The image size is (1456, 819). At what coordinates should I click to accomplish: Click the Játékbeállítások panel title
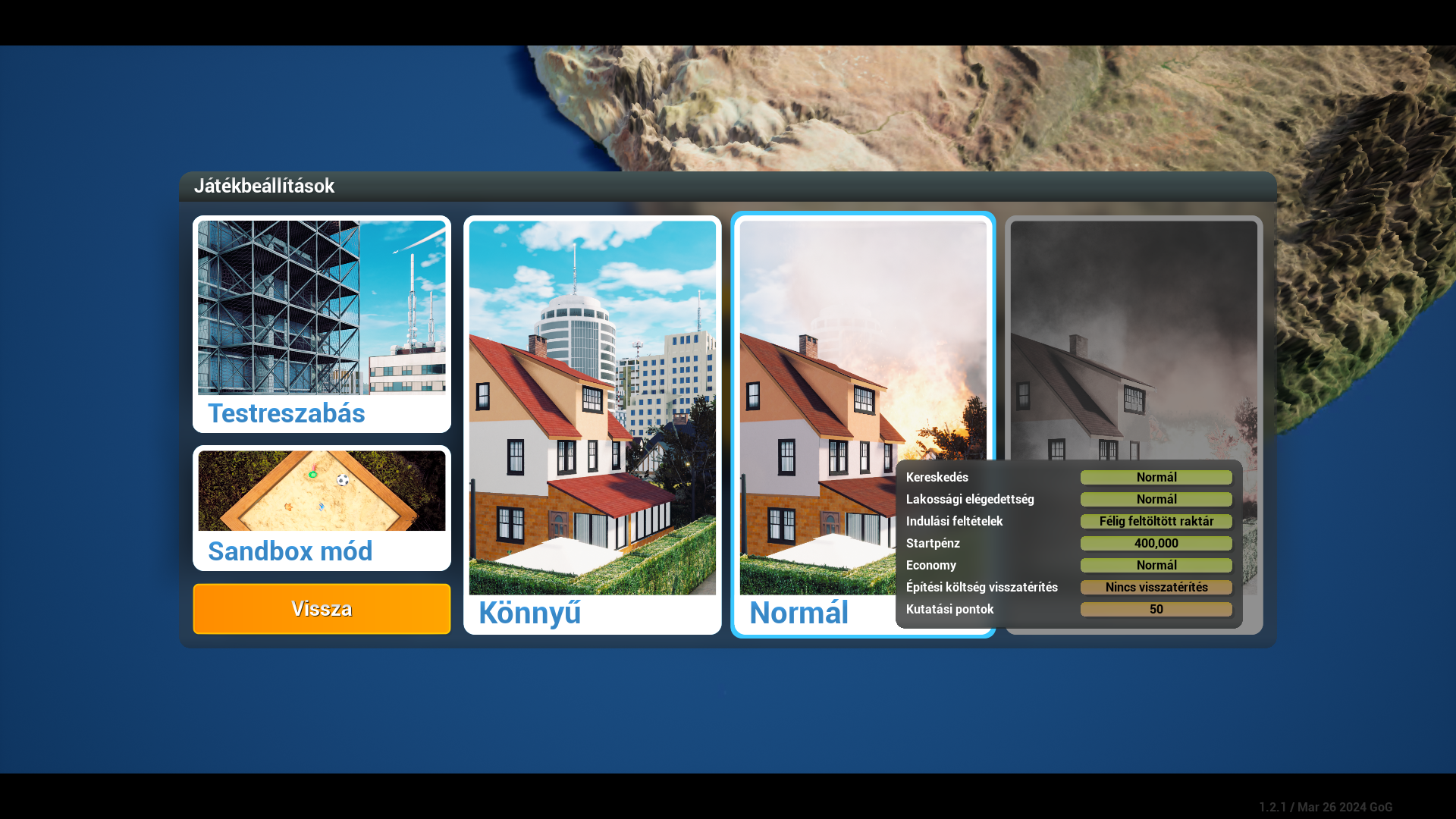264,186
